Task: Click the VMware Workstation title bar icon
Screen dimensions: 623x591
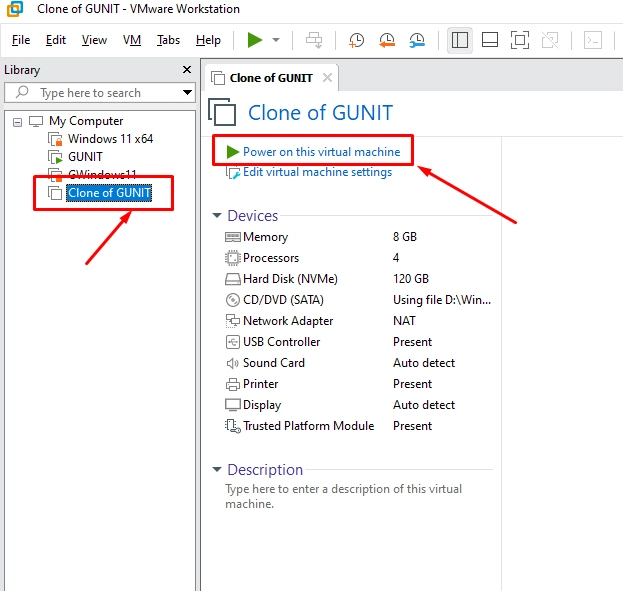Action: [15, 9]
